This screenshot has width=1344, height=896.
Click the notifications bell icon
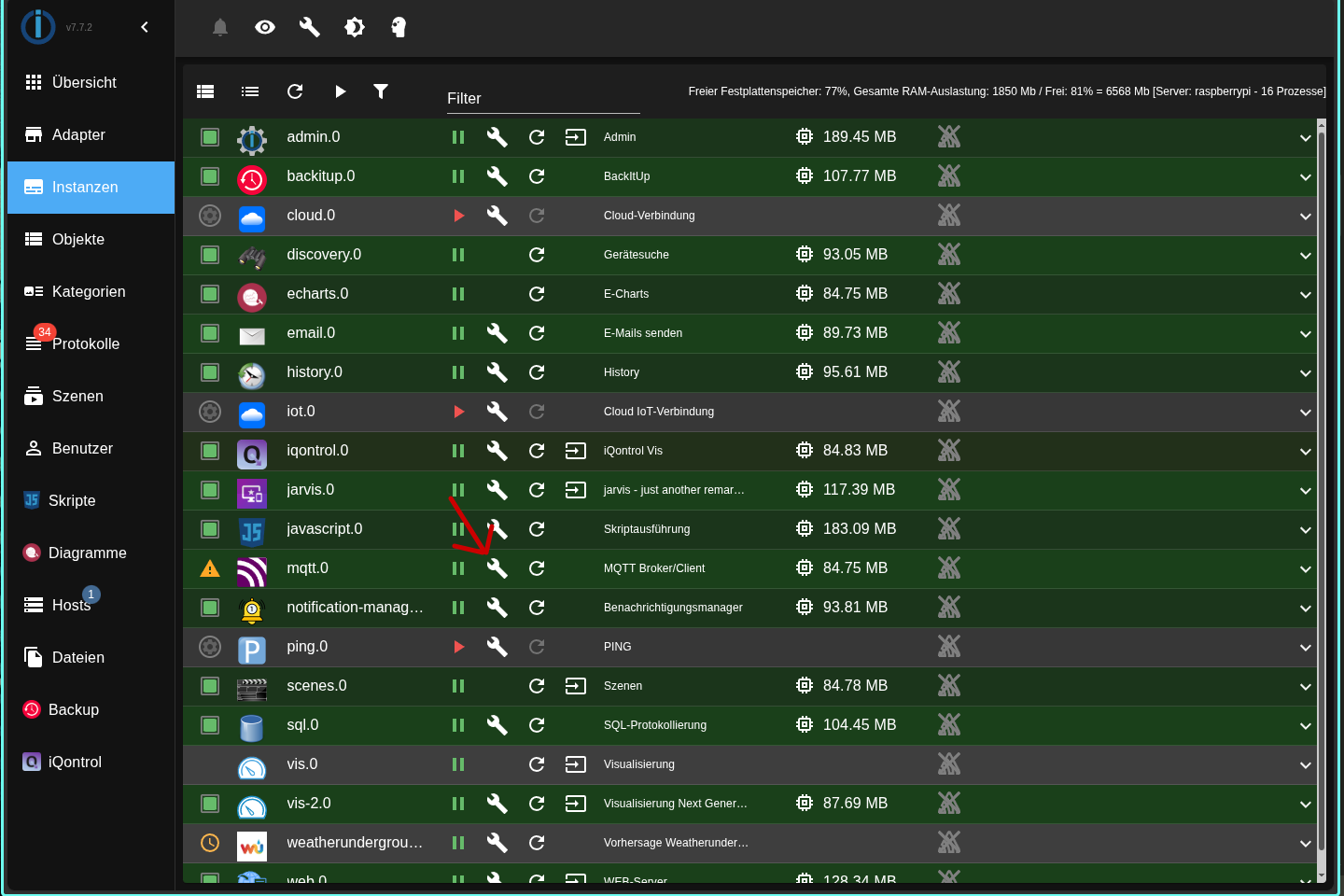[x=220, y=27]
